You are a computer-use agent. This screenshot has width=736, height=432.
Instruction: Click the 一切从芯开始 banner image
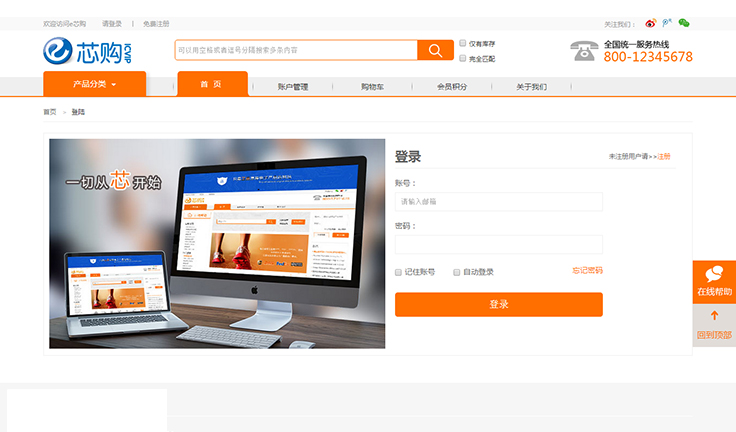point(217,243)
